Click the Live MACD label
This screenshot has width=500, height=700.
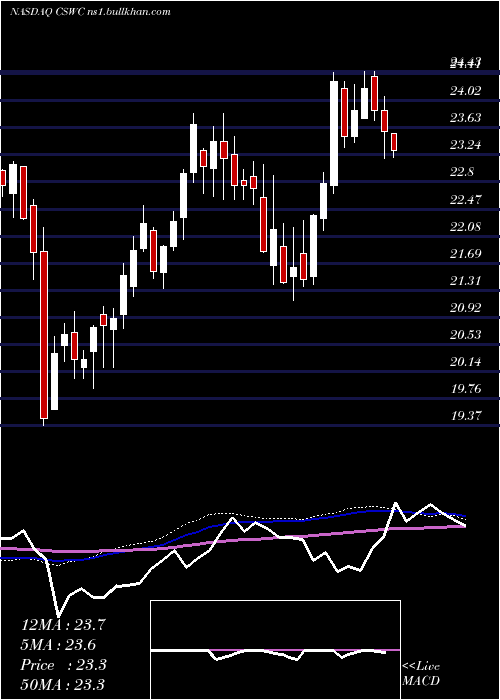pyautogui.click(x=421, y=674)
